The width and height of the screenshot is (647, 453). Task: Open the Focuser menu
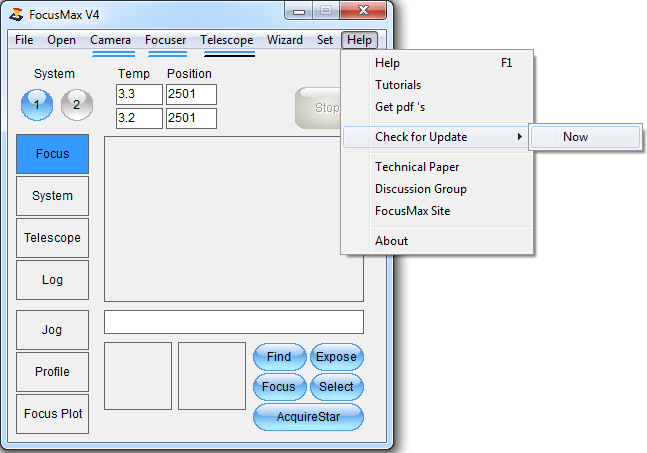point(165,40)
